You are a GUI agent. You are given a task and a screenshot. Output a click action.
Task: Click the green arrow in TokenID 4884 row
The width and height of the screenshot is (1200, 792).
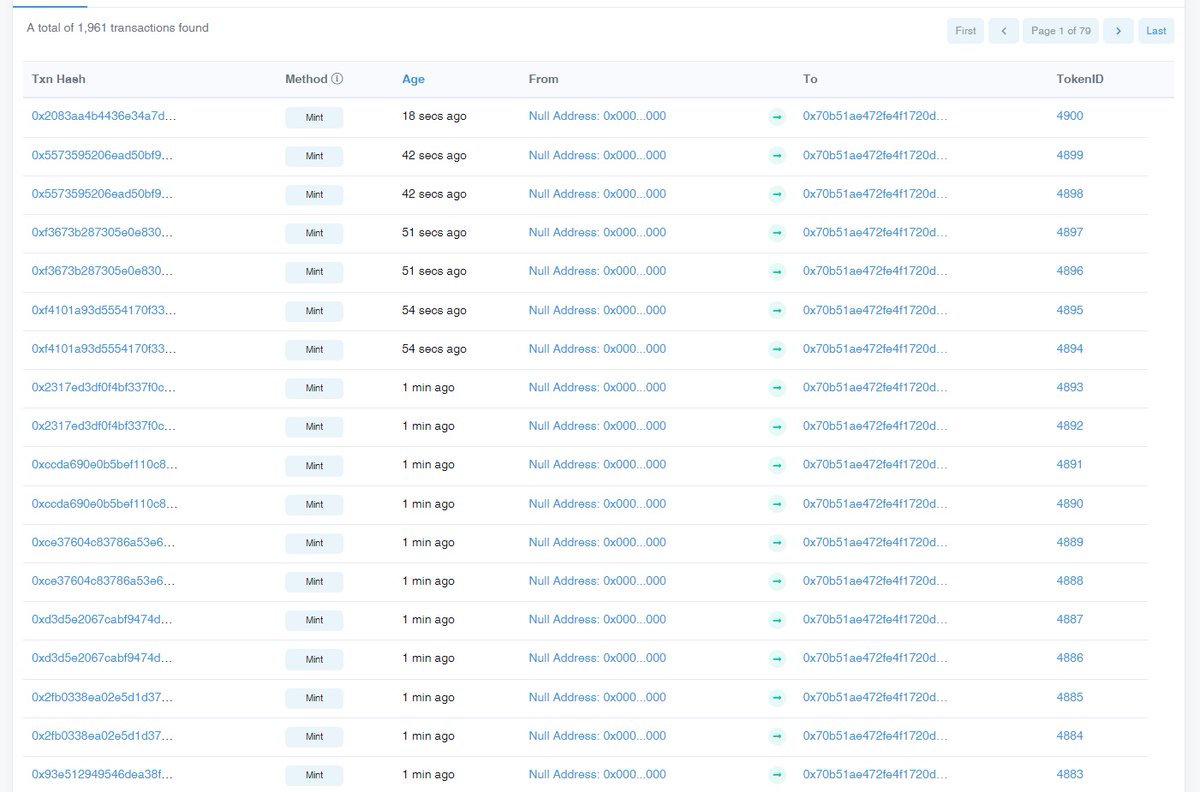tap(777, 737)
